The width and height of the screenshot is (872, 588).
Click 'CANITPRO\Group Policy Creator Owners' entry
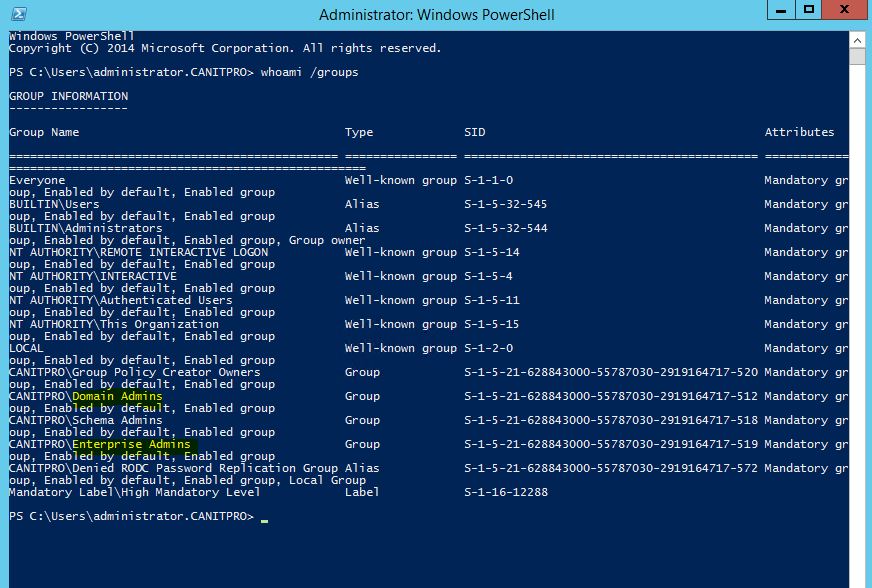coord(135,372)
